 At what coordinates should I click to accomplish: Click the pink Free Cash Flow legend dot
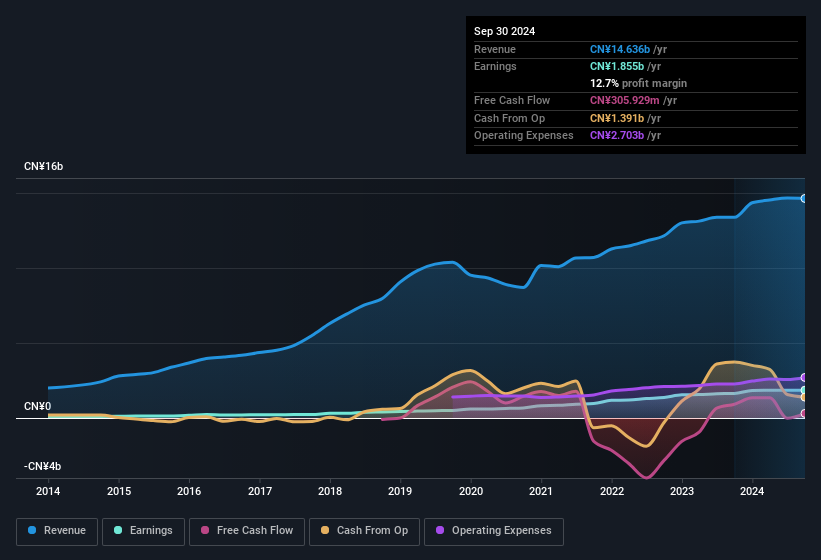(x=206, y=531)
